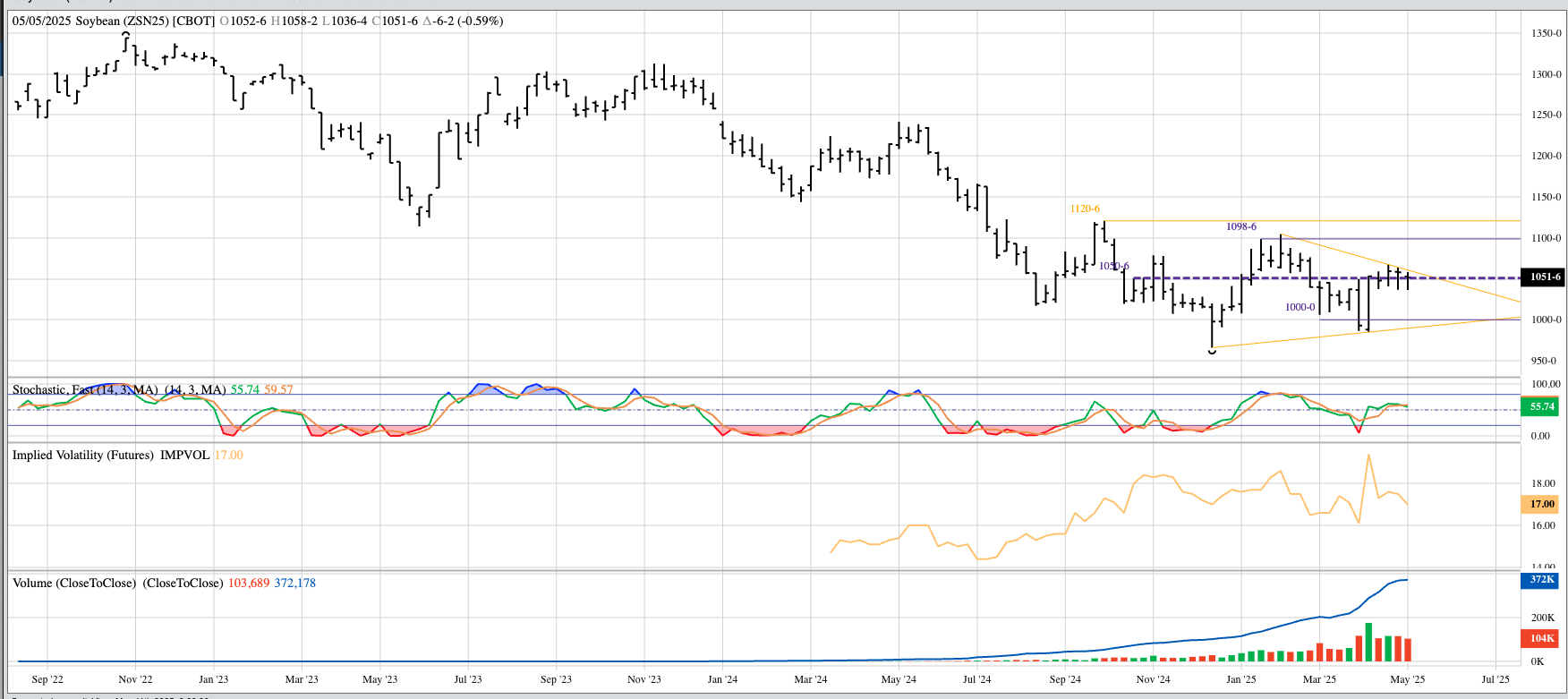Click the blue 372K open interest tag
The width and height of the screenshot is (1568, 699).
1541,579
